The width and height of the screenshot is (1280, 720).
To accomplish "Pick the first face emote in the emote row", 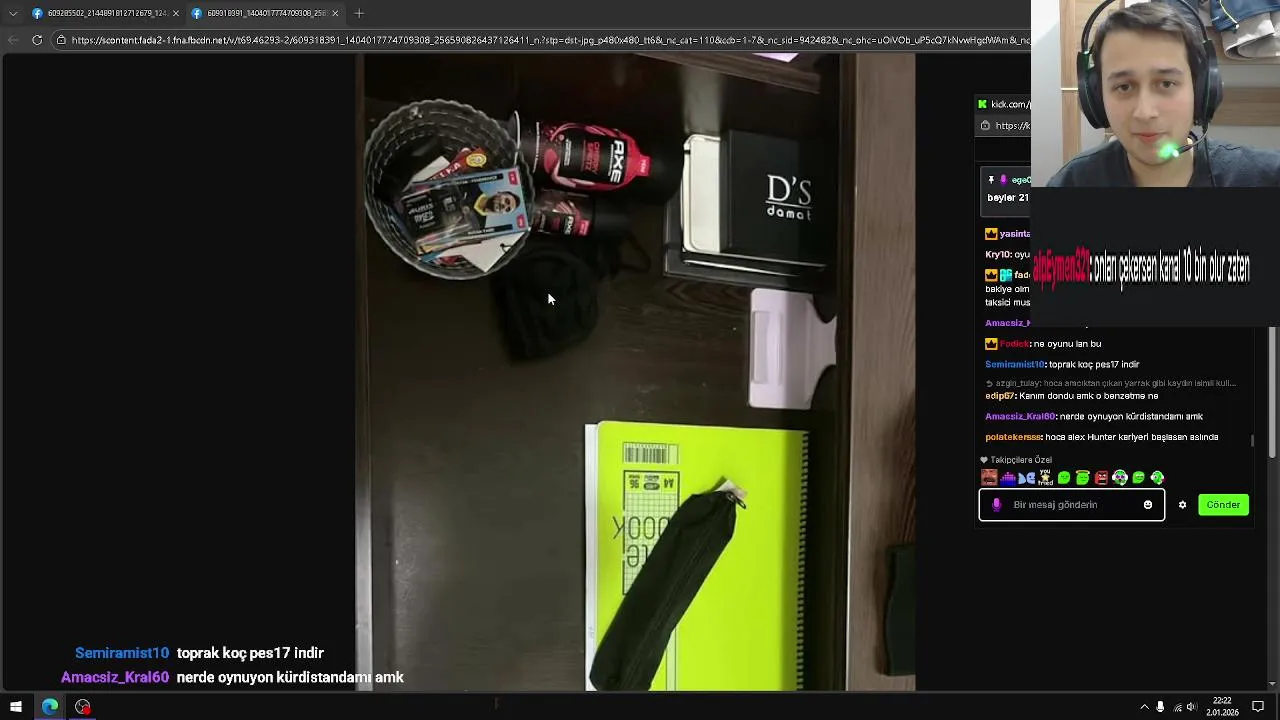I will pyautogui.click(x=989, y=478).
